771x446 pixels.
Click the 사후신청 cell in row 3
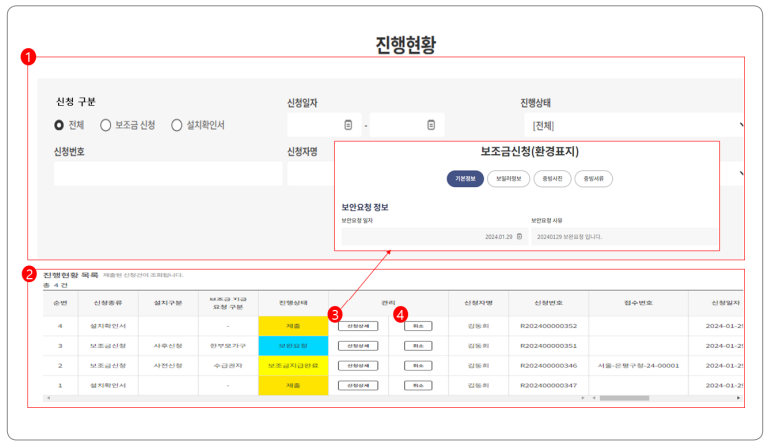click(x=168, y=346)
